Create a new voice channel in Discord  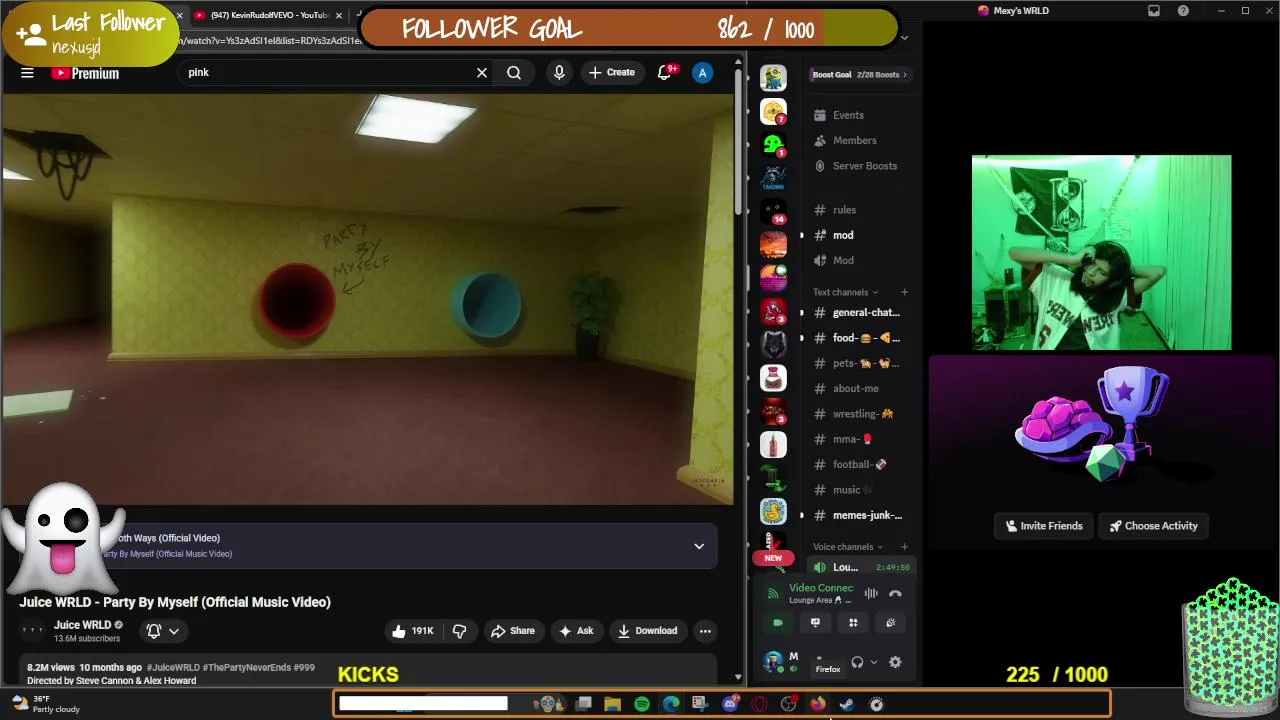[x=904, y=547]
